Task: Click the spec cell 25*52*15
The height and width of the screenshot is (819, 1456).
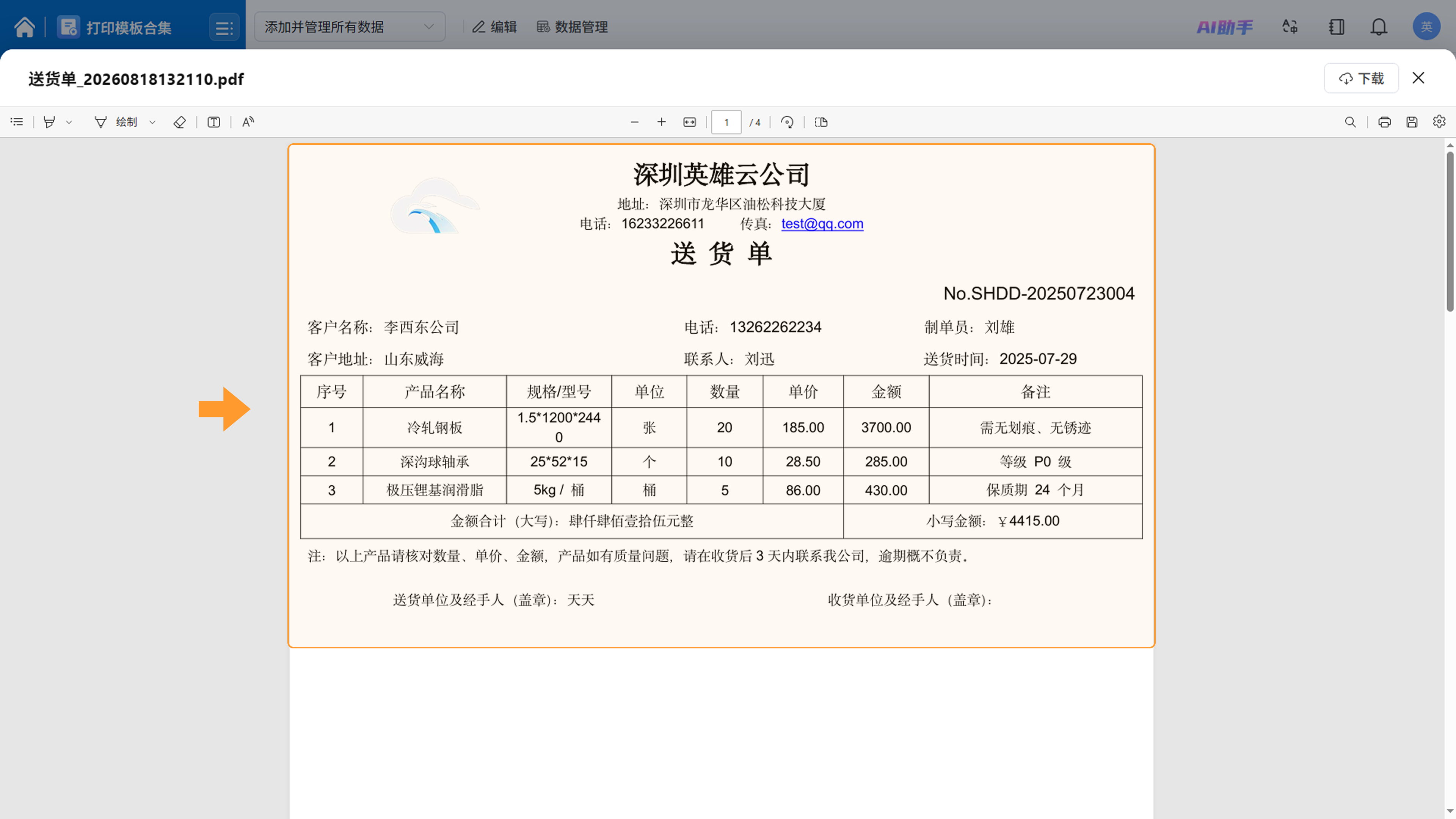Action: pyautogui.click(x=559, y=462)
